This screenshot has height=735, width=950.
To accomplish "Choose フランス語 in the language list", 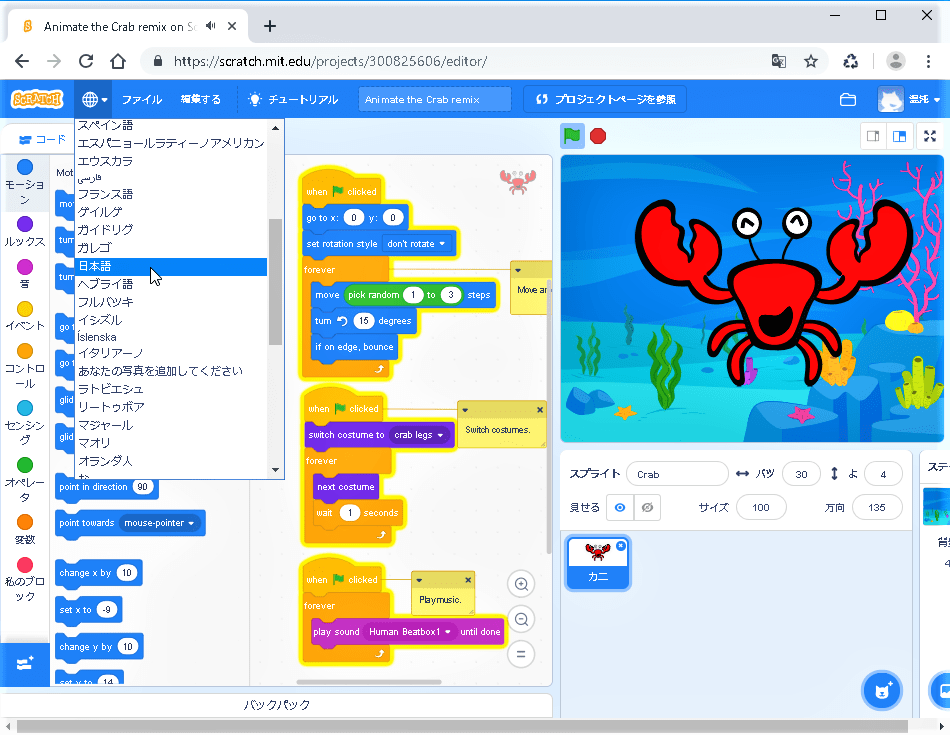I will (x=171, y=195).
